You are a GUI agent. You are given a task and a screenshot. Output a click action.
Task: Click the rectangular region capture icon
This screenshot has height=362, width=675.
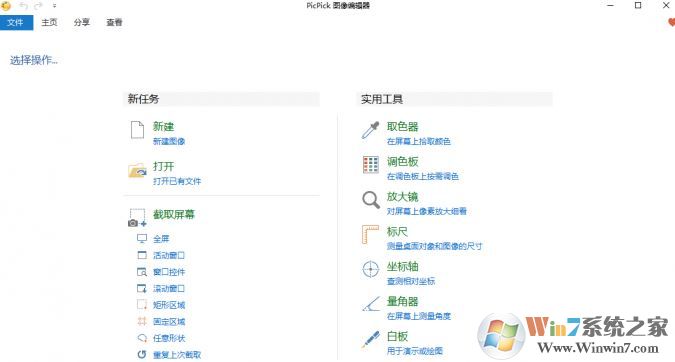[x=142, y=305]
